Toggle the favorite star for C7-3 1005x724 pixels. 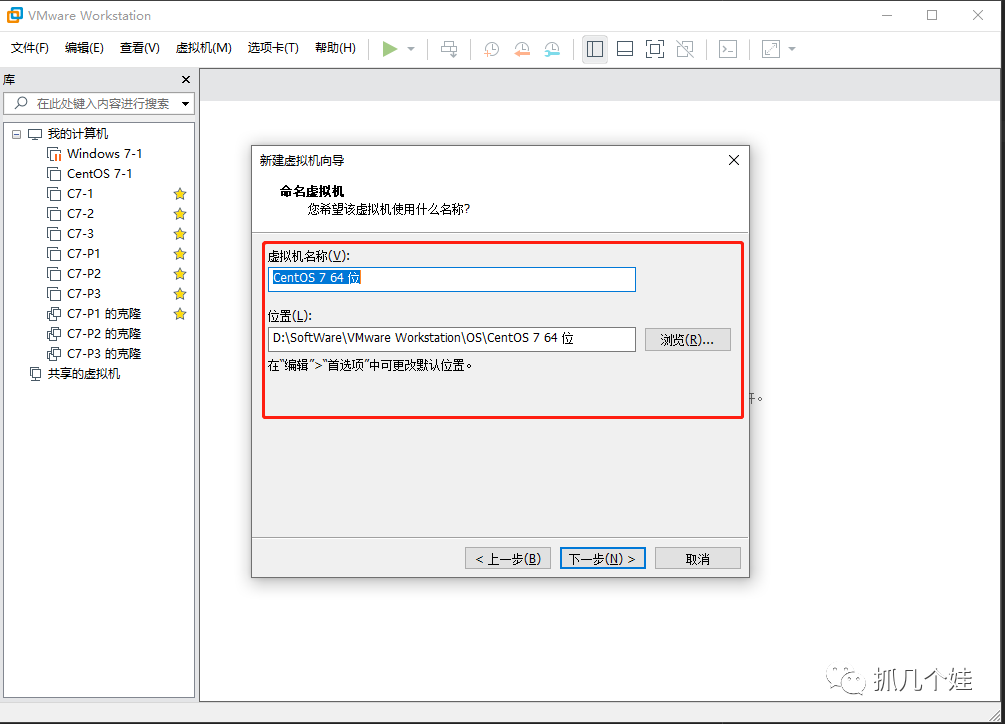[x=180, y=233]
